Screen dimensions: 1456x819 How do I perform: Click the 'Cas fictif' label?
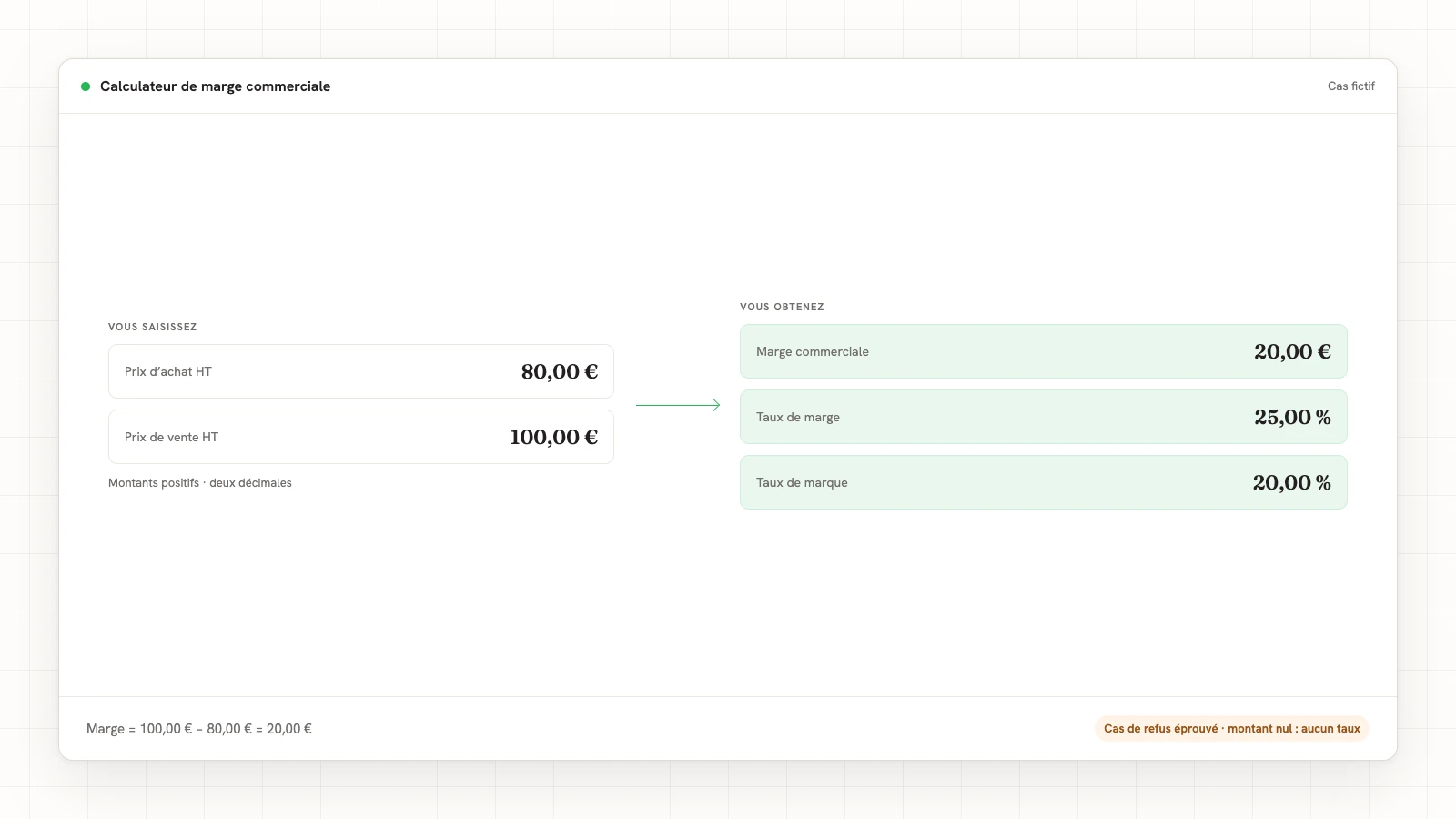1351,86
